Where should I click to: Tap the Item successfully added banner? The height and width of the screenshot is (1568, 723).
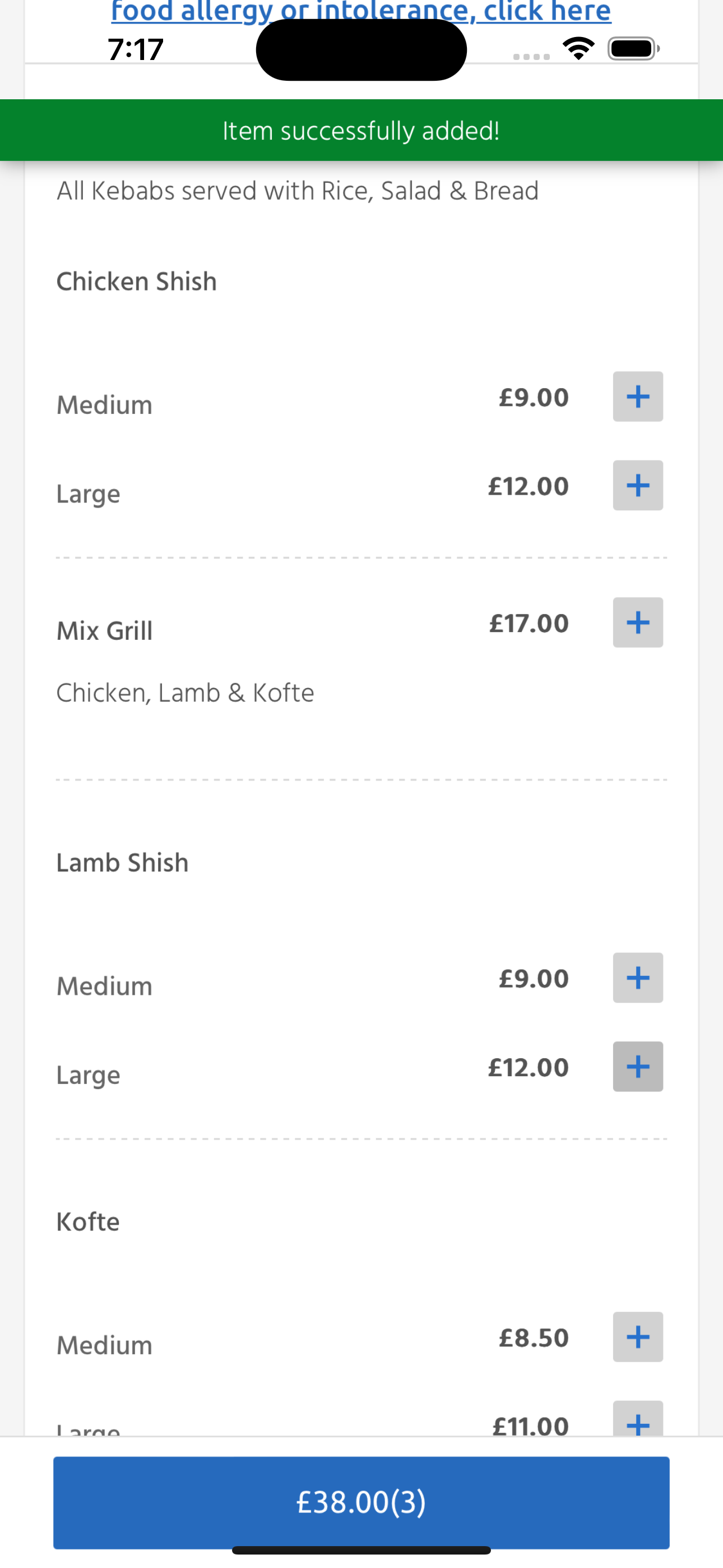pos(361,130)
